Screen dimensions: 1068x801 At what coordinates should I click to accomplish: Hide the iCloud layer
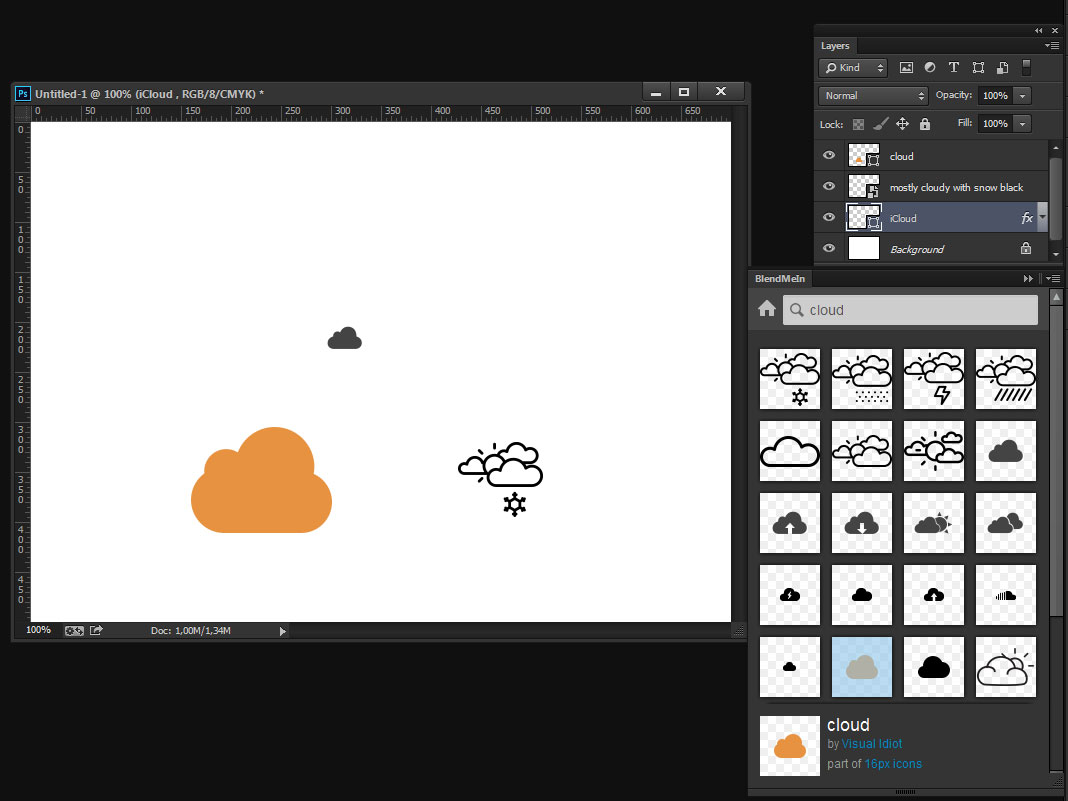pos(828,217)
